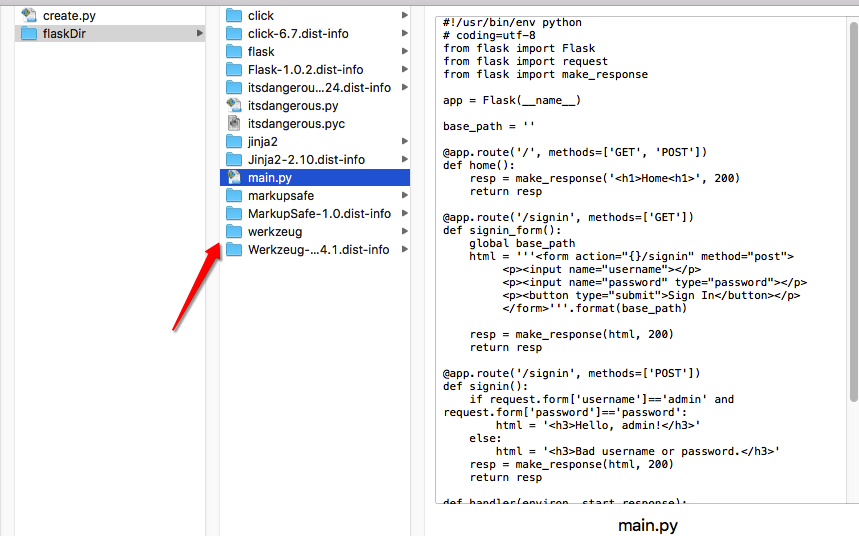The width and height of the screenshot is (859, 536).
Task: Click the click folder icon
Action: (x=234, y=15)
